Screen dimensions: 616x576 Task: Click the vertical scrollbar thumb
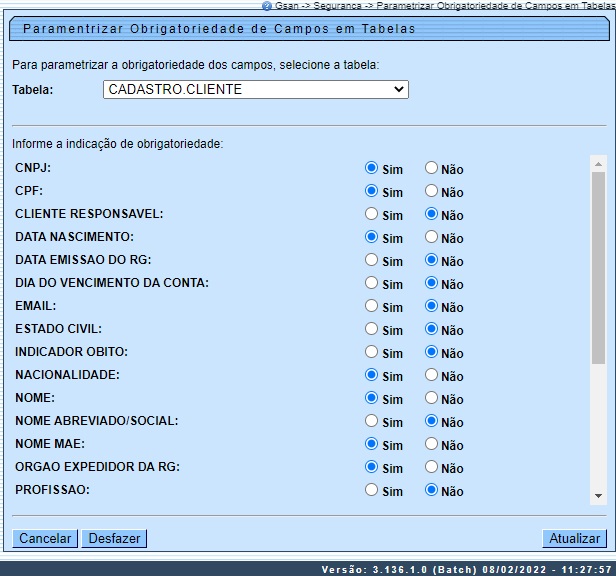598,270
